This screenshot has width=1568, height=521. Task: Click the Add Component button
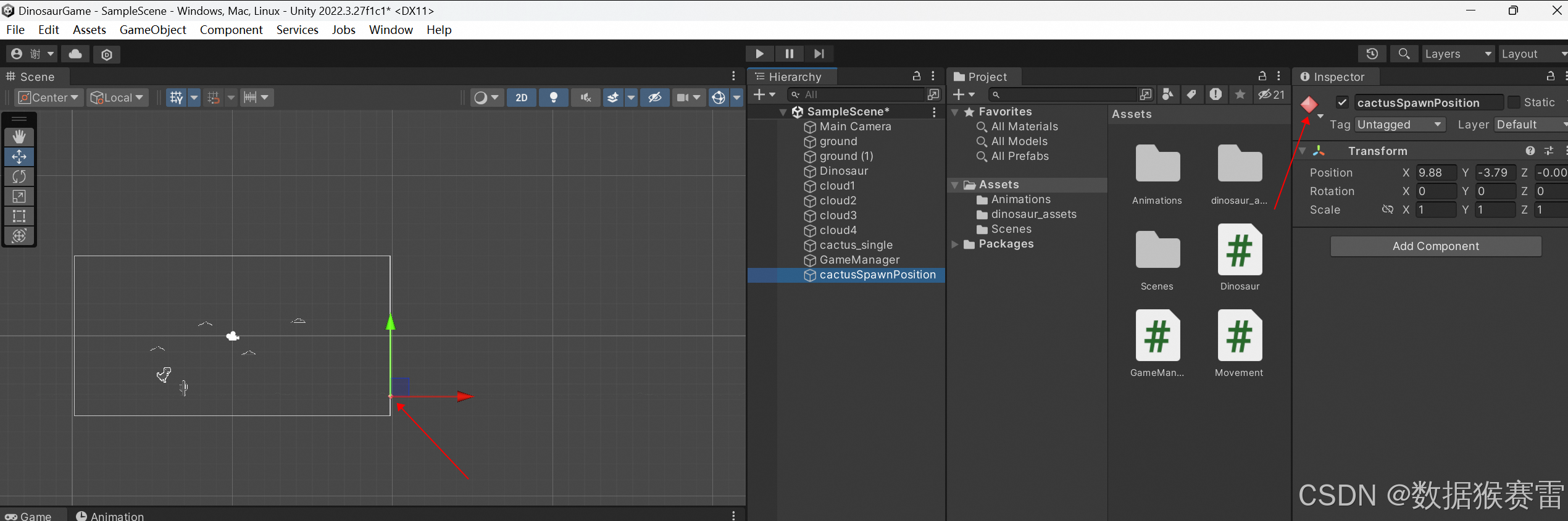pyautogui.click(x=1436, y=246)
